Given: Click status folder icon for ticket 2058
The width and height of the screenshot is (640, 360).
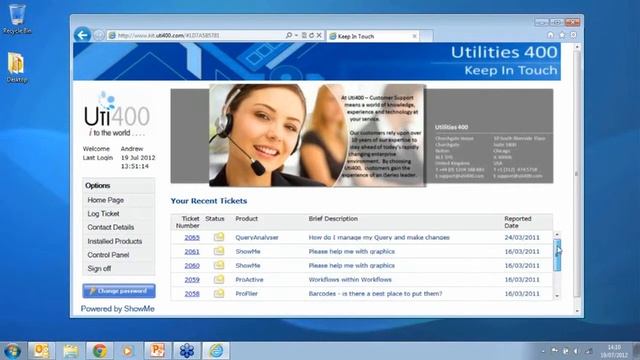Looking at the screenshot, I should pyautogui.click(x=219, y=293).
